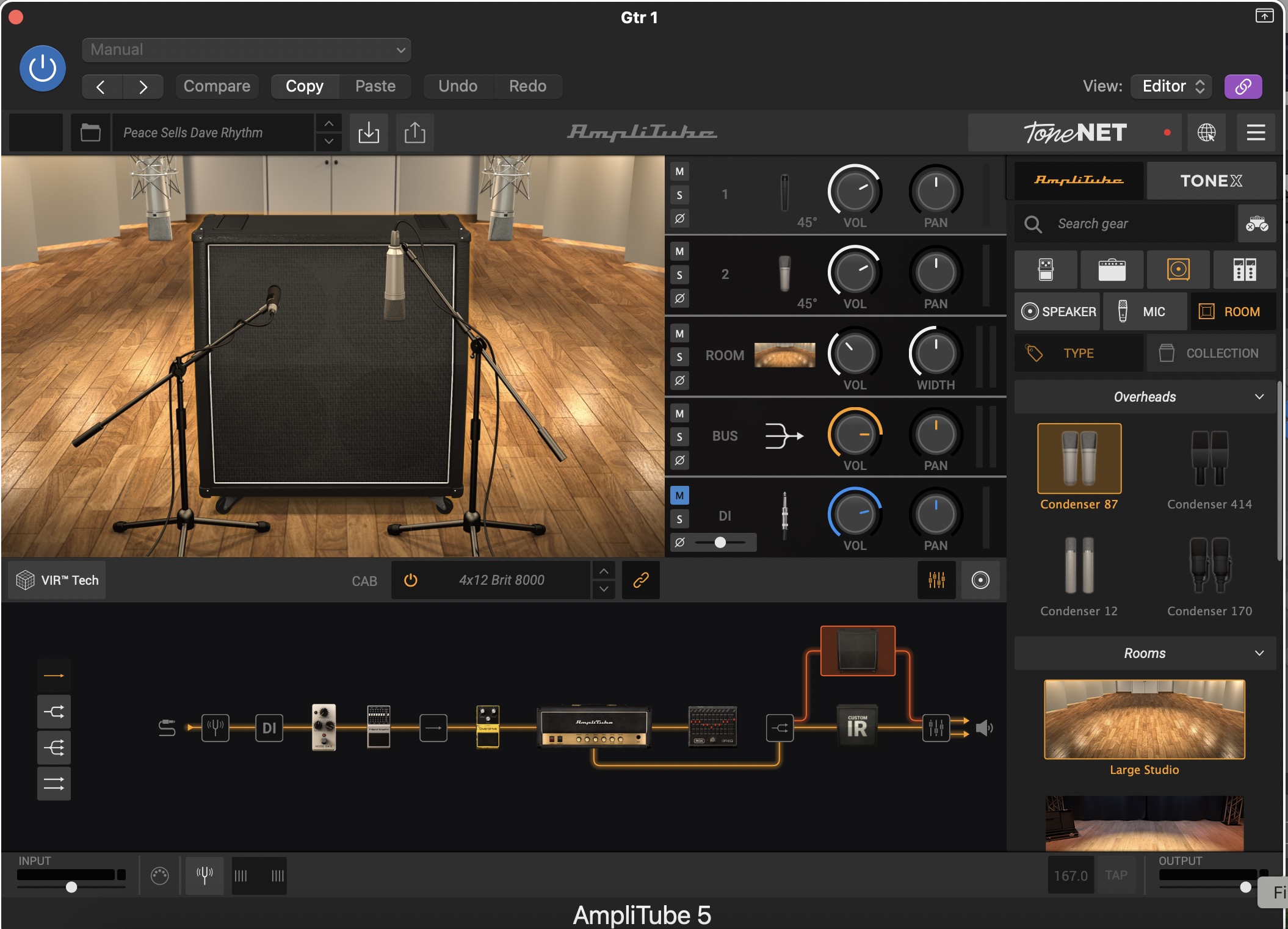Click the save preset download icon

(369, 132)
